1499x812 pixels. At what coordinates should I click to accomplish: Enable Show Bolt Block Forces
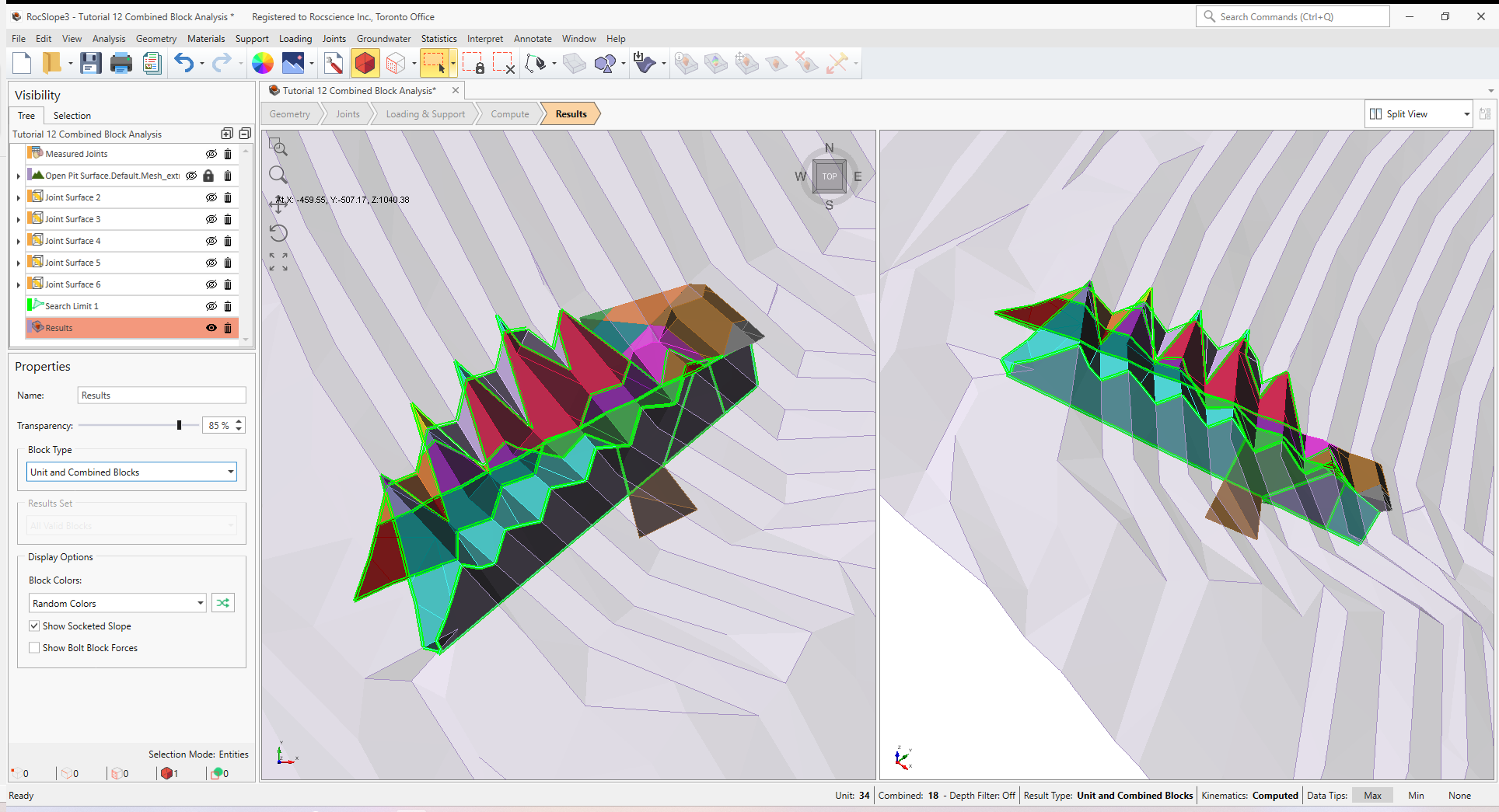[34, 647]
